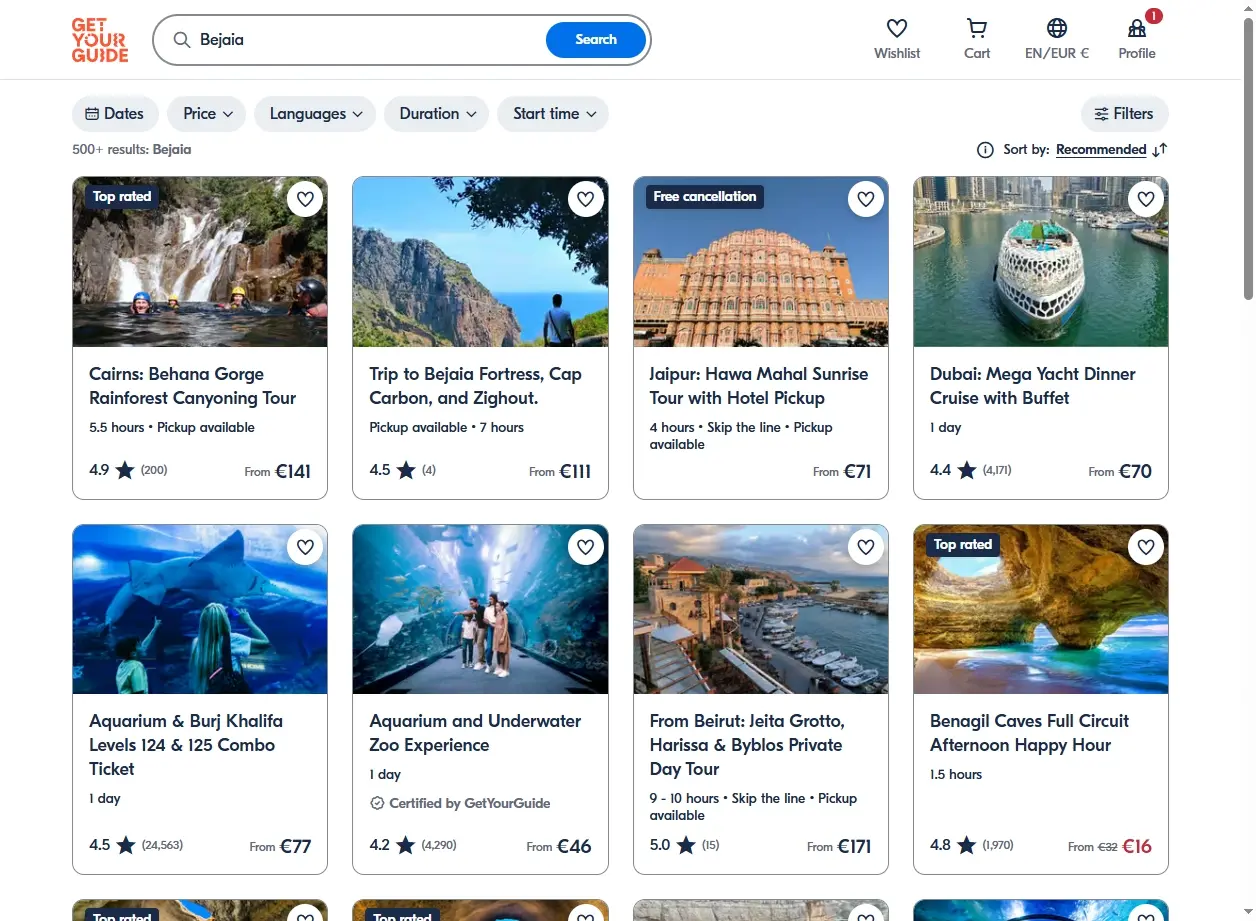1256x921 pixels.
Task: Click the €111 price on Bejaia card
Action: point(575,471)
